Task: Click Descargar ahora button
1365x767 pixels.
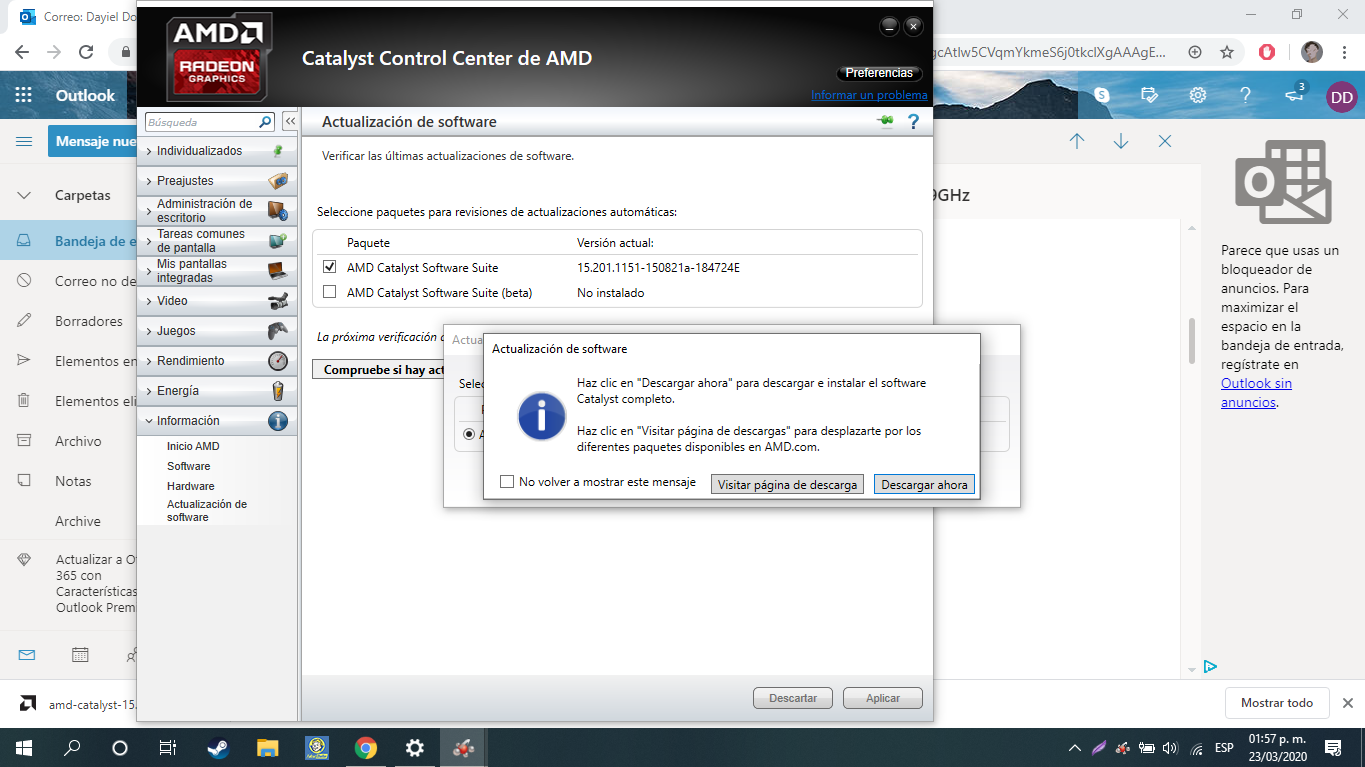Action: (924, 484)
